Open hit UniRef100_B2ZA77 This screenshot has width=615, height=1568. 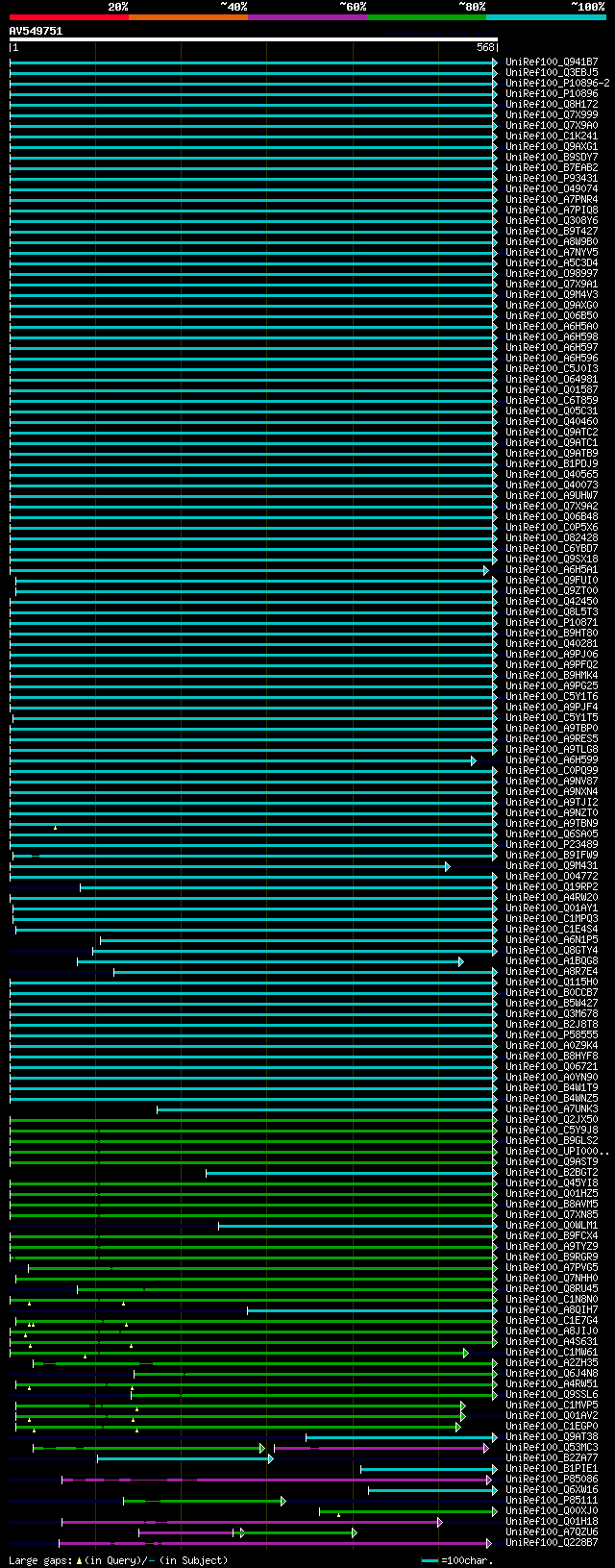(552, 1457)
